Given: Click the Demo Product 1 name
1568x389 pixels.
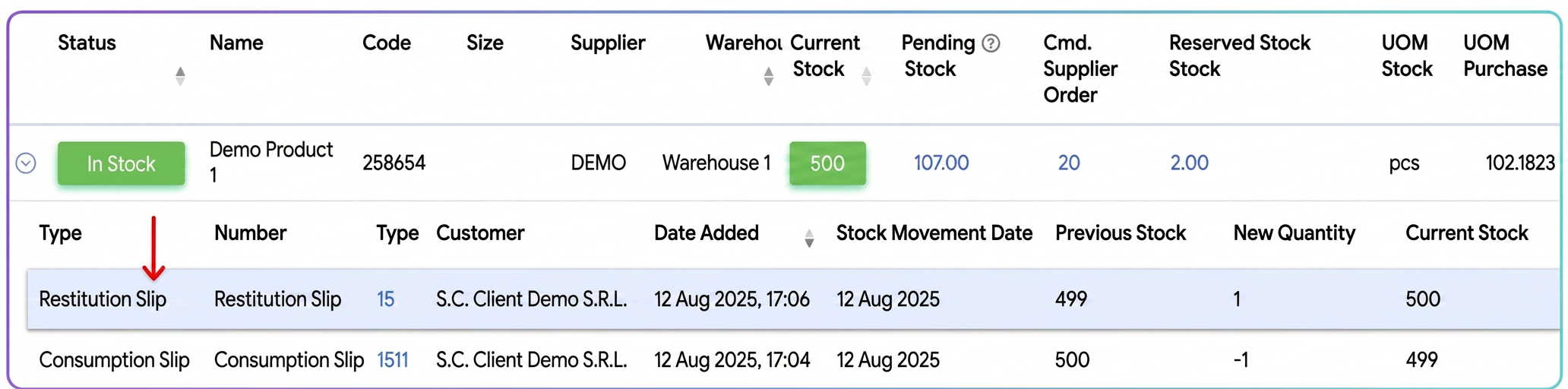Looking at the screenshot, I should coord(271,162).
